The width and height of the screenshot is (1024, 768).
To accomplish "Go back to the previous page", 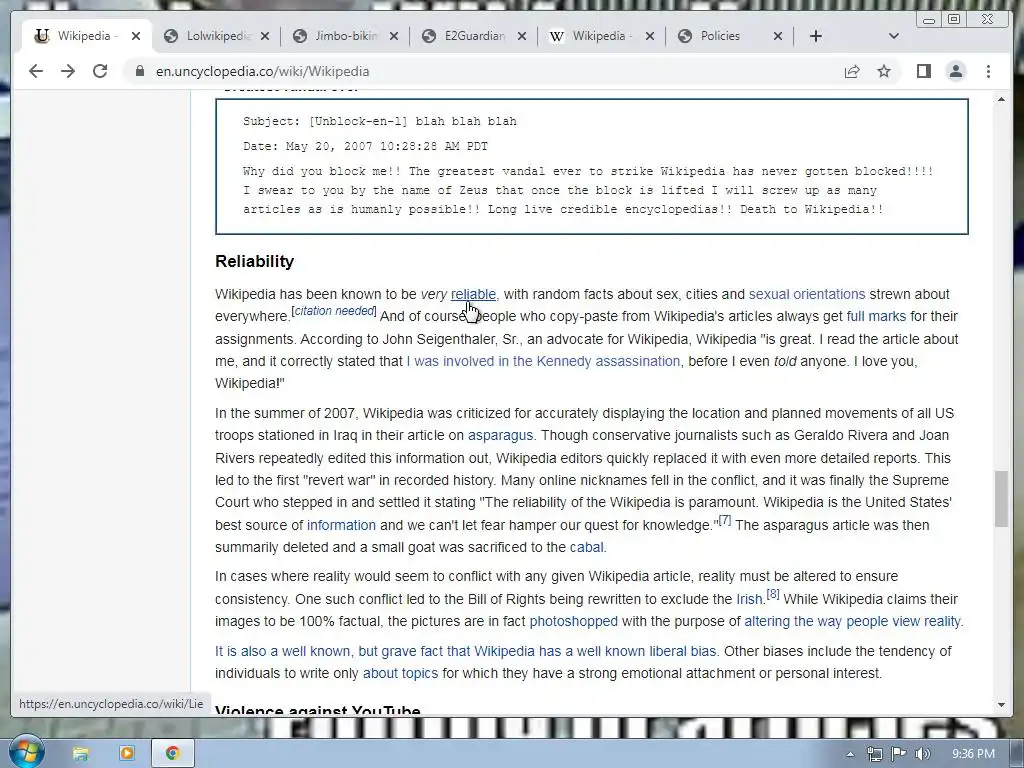I will point(36,71).
